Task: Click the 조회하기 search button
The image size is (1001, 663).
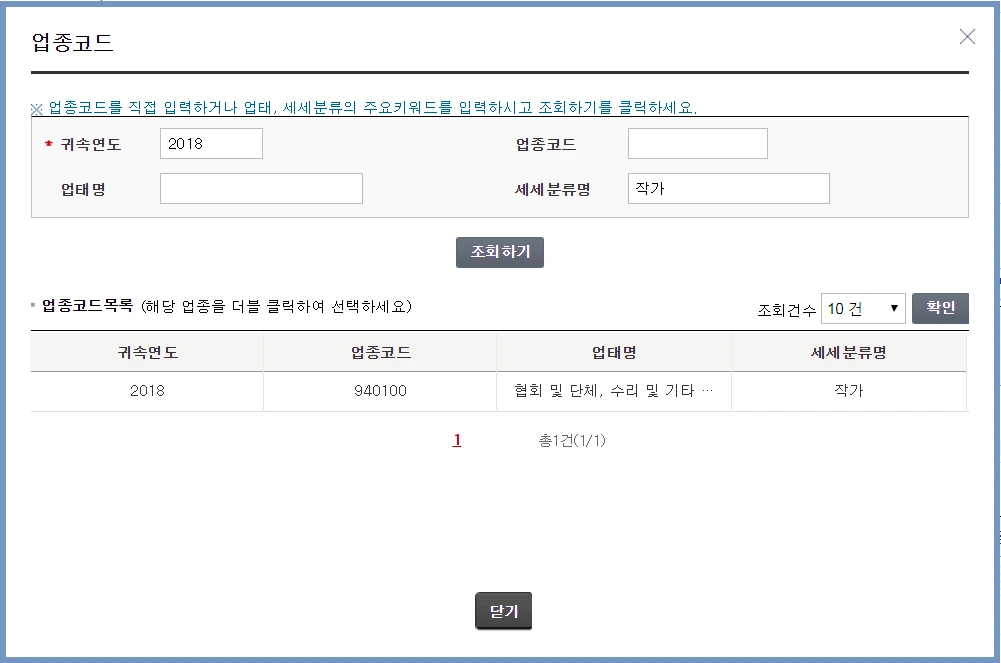Action: [x=500, y=252]
